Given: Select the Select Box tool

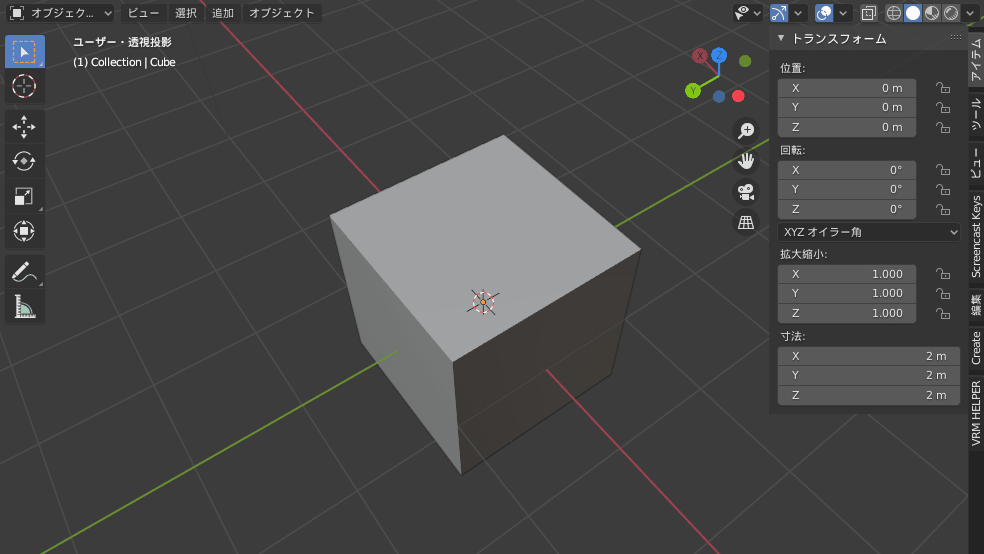Looking at the screenshot, I should click(x=24, y=51).
